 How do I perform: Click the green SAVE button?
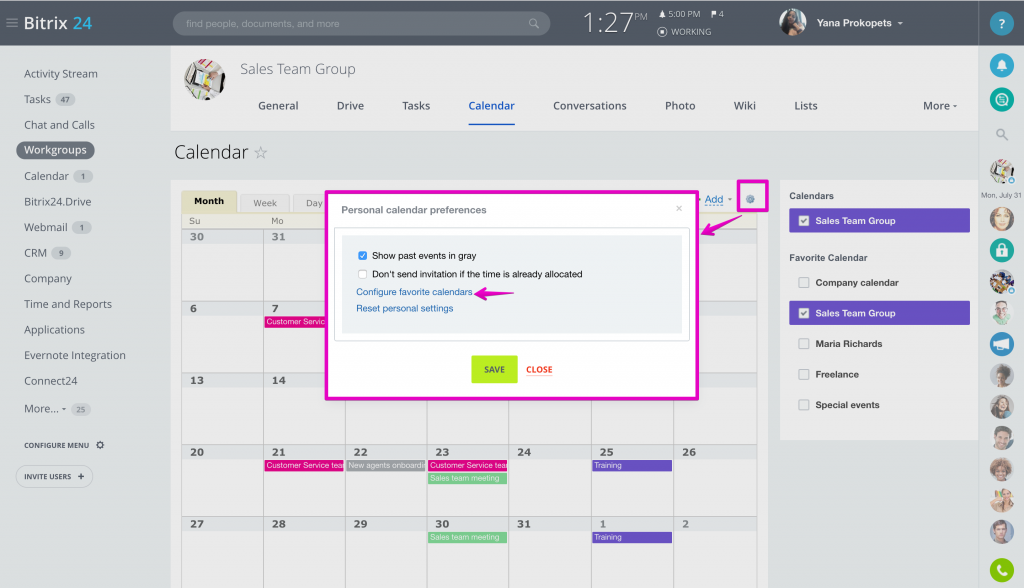pyautogui.click(x=494, y=369)
